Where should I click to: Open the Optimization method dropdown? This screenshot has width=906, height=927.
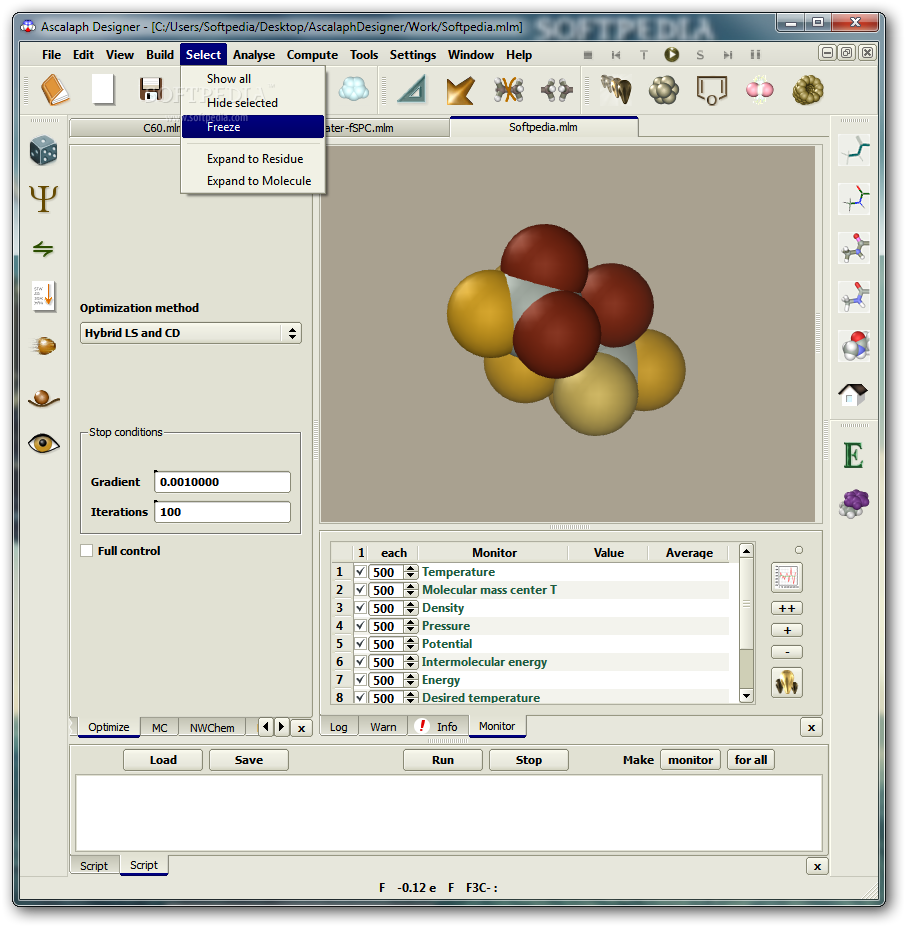coord(190,333)
